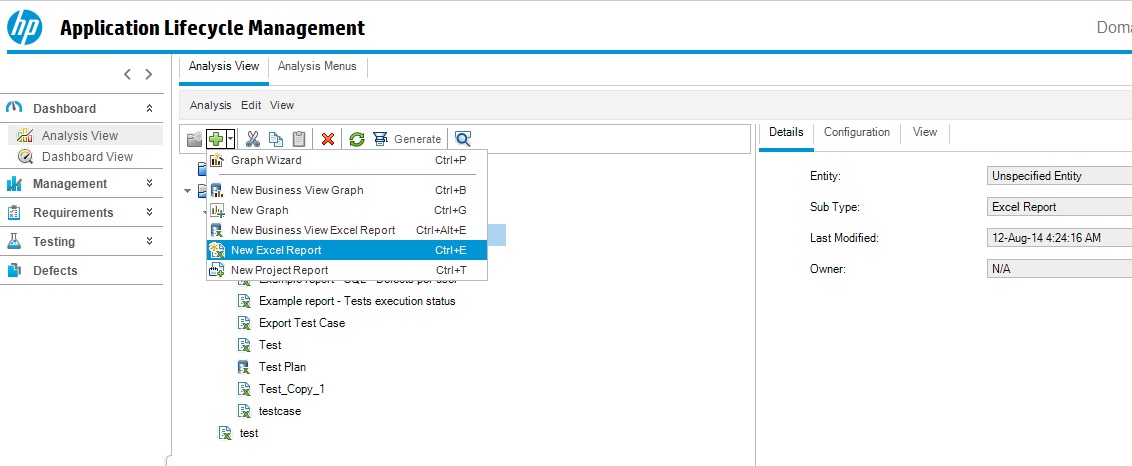
Task: Click the Generate button
Action: coord(407,139)
